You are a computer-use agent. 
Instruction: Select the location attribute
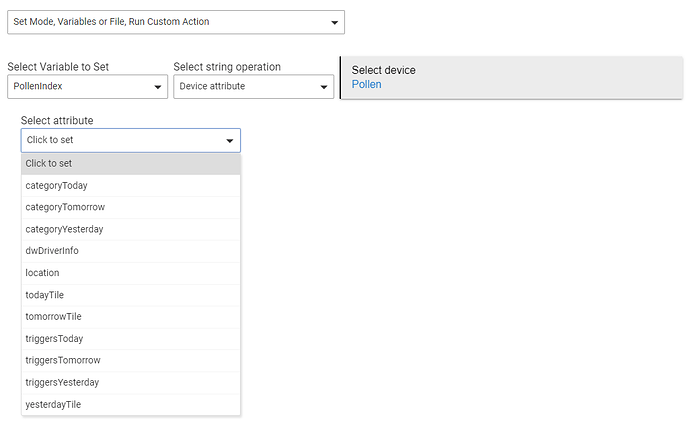pos(131,273)
